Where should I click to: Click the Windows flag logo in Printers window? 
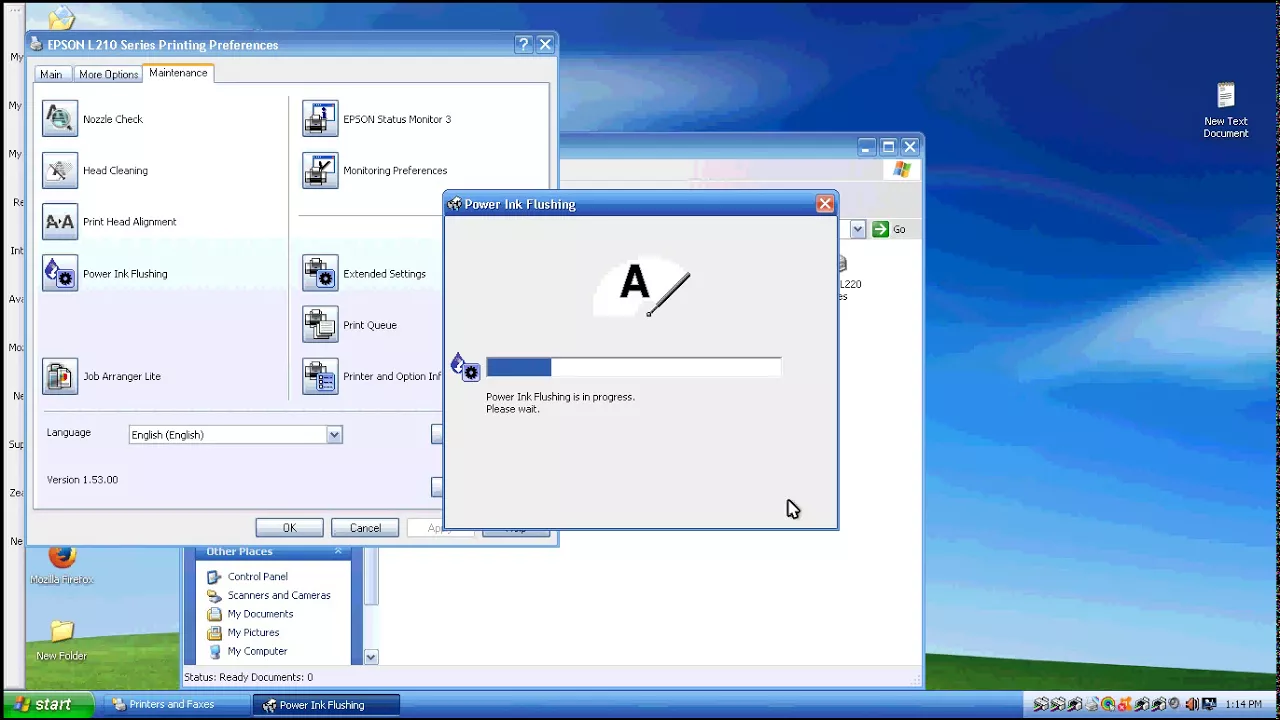(x=902, y=170)
